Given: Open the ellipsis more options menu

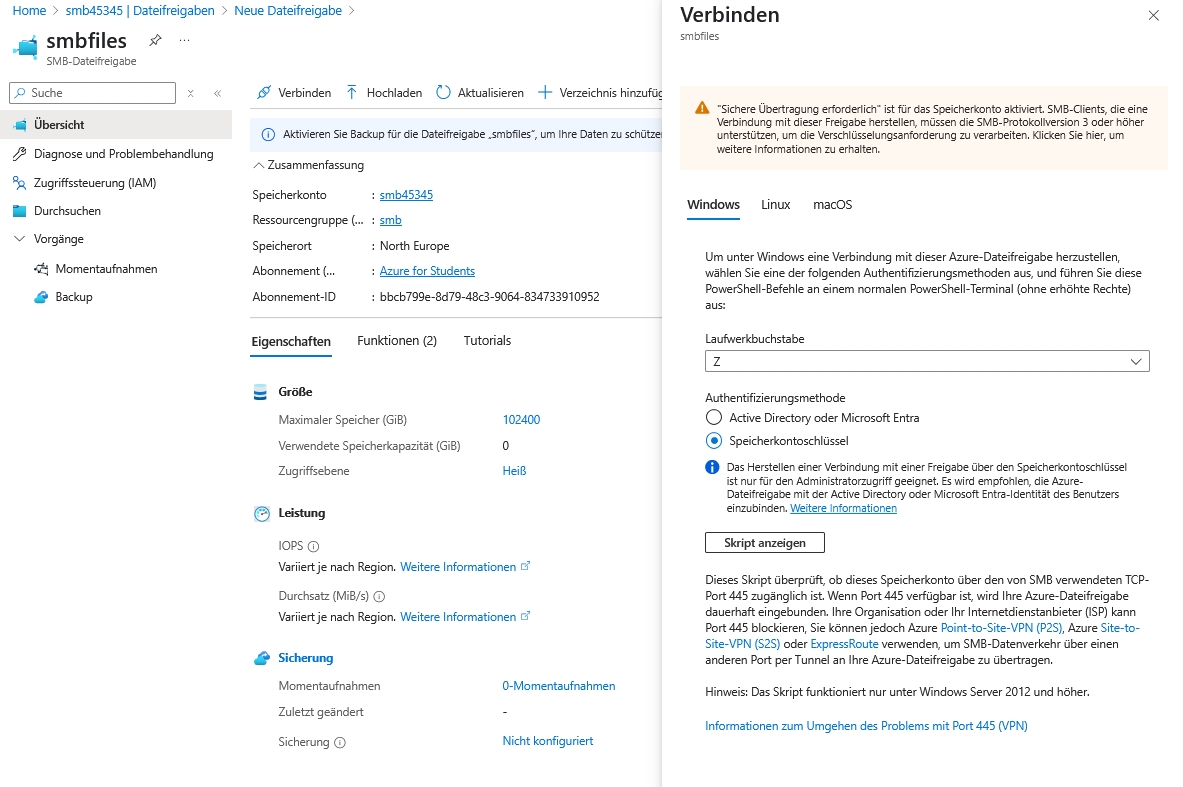Looking at the screenshot, I should (x=184, y=41).
